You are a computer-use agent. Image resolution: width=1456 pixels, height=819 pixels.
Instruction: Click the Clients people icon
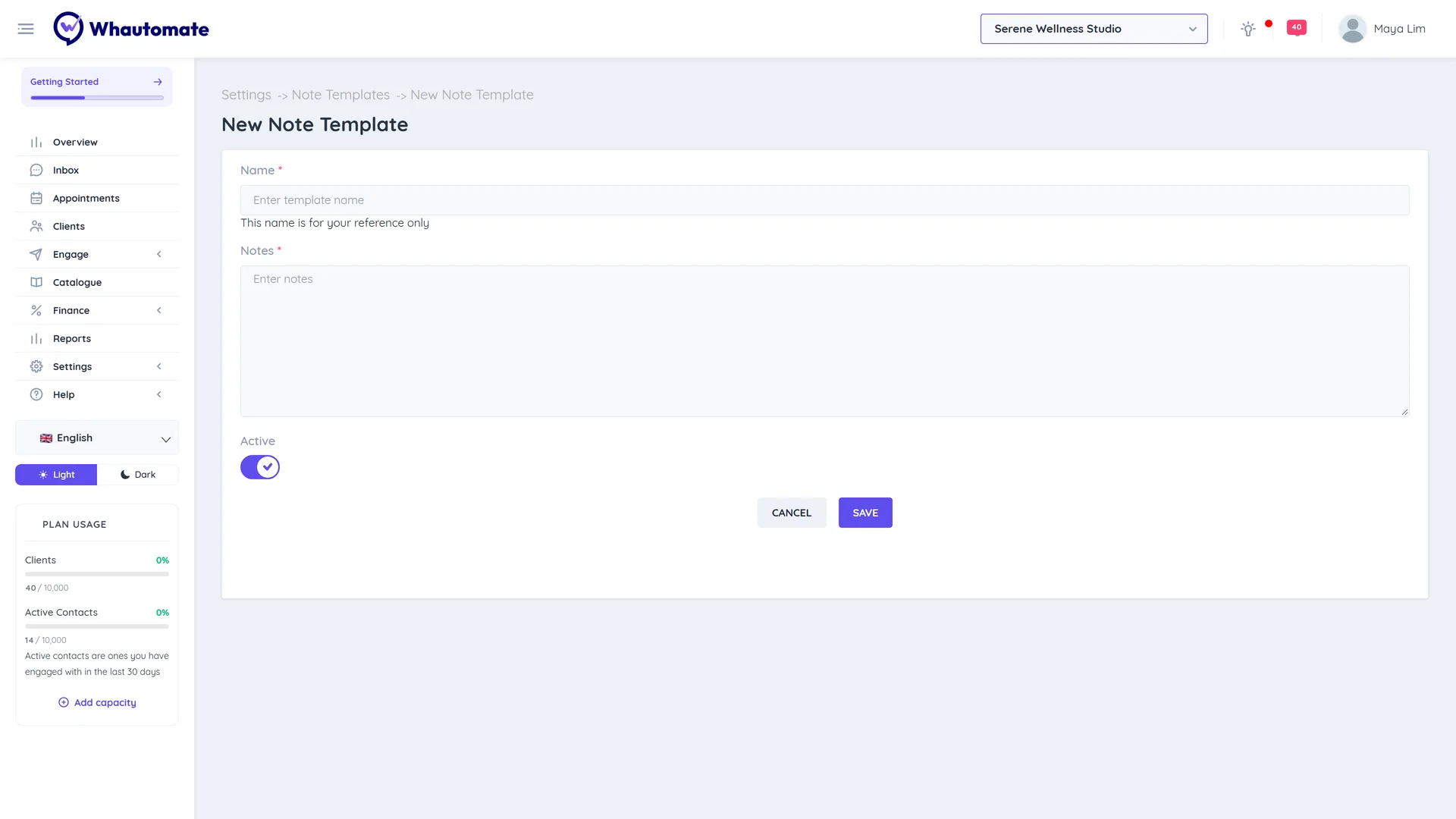click(x=36, y=227)
